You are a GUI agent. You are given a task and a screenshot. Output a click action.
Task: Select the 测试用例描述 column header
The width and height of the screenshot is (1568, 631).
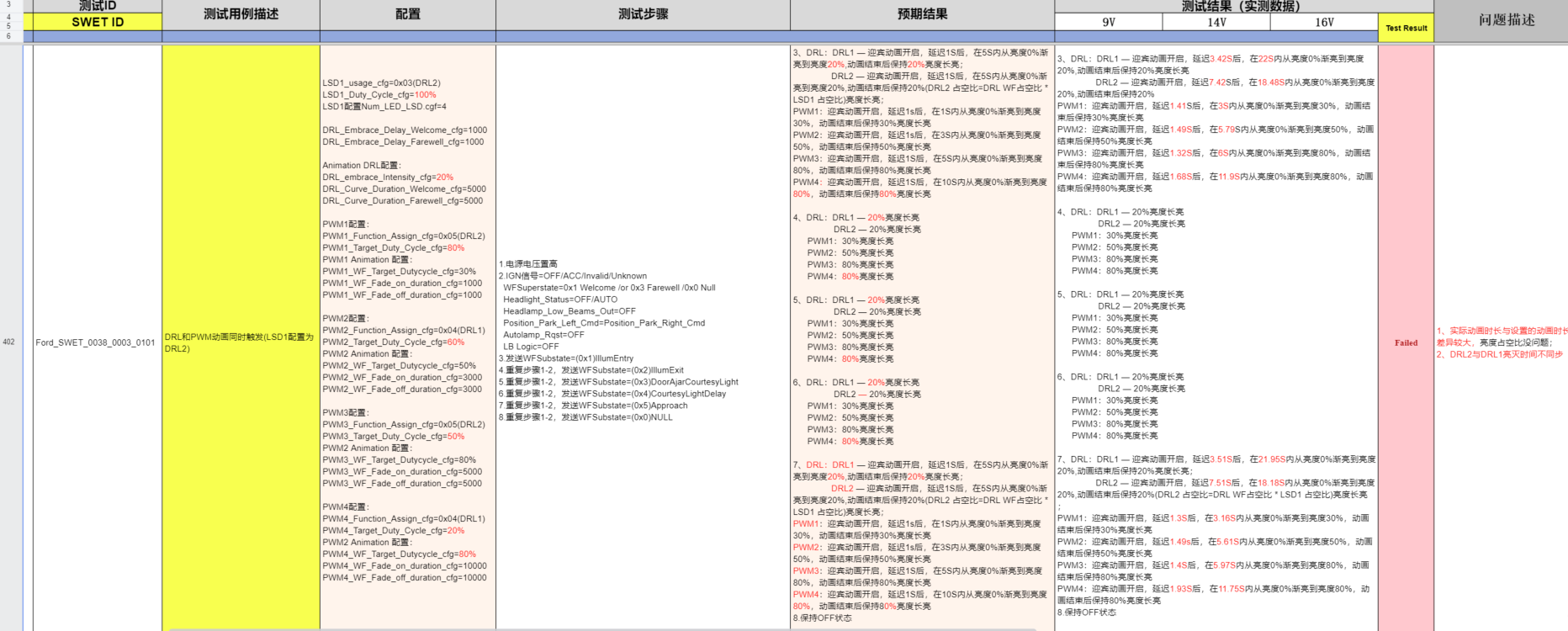coord(241,14)
